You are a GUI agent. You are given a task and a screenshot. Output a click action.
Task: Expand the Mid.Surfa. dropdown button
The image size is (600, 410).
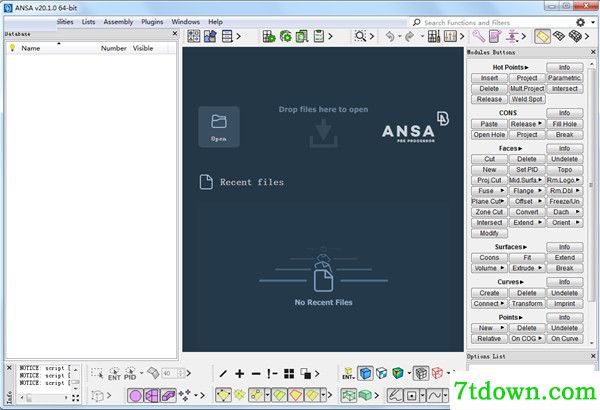point(527,180)
